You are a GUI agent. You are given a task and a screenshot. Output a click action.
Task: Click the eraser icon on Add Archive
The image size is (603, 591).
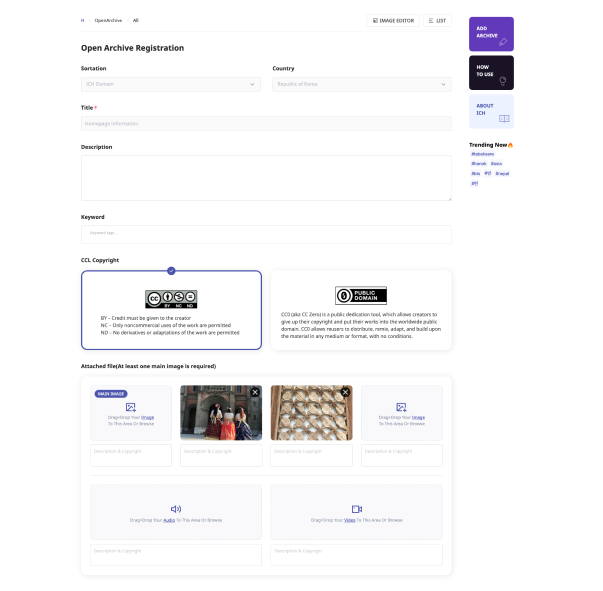pyautogui.click(x=503, y=42)
